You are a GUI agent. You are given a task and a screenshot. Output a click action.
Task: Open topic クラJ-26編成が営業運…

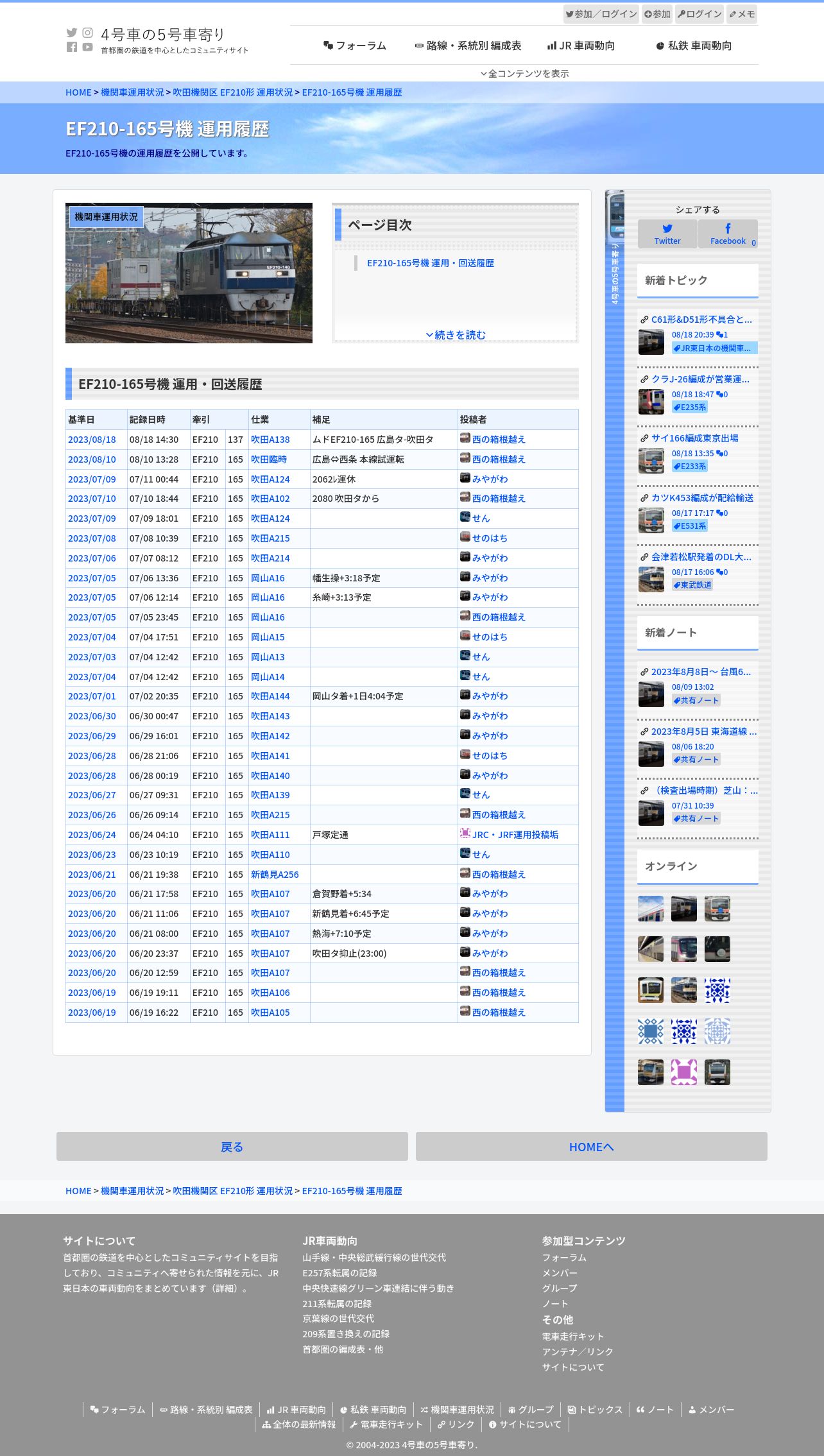(x=700, y=379)
